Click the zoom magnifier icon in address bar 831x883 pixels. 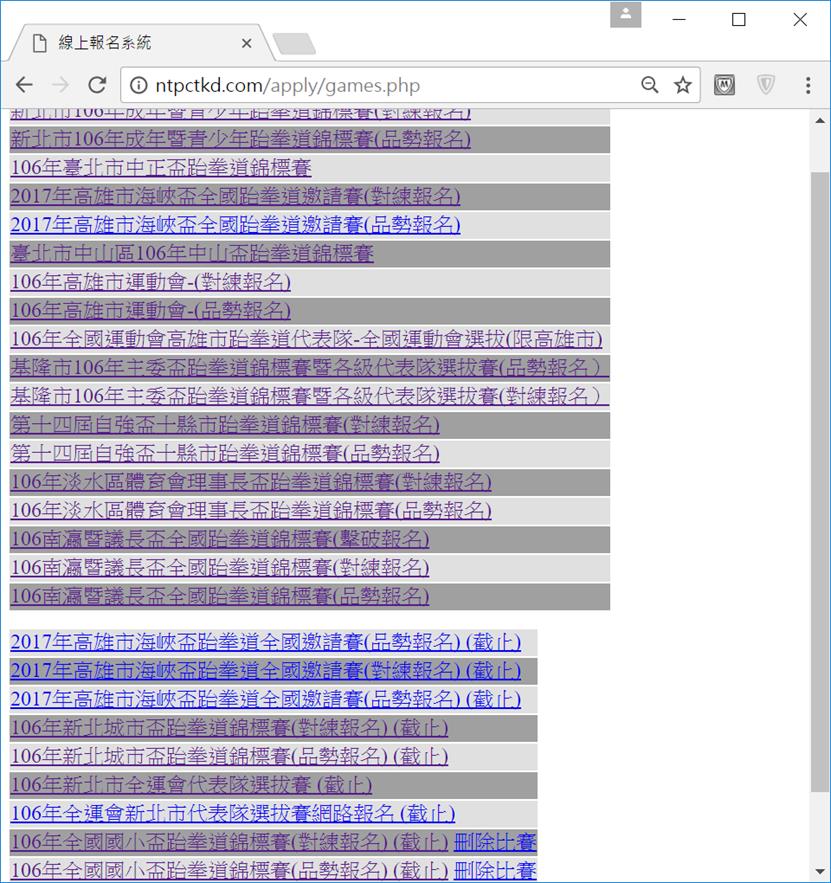click(x=650, y=85)
